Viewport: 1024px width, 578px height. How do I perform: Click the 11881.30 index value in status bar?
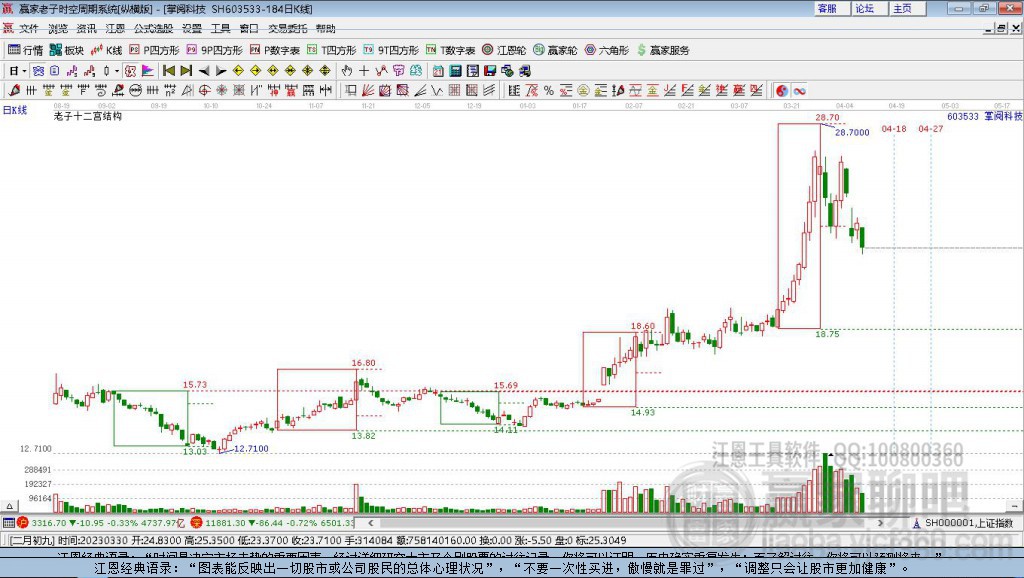coord(225,523)
